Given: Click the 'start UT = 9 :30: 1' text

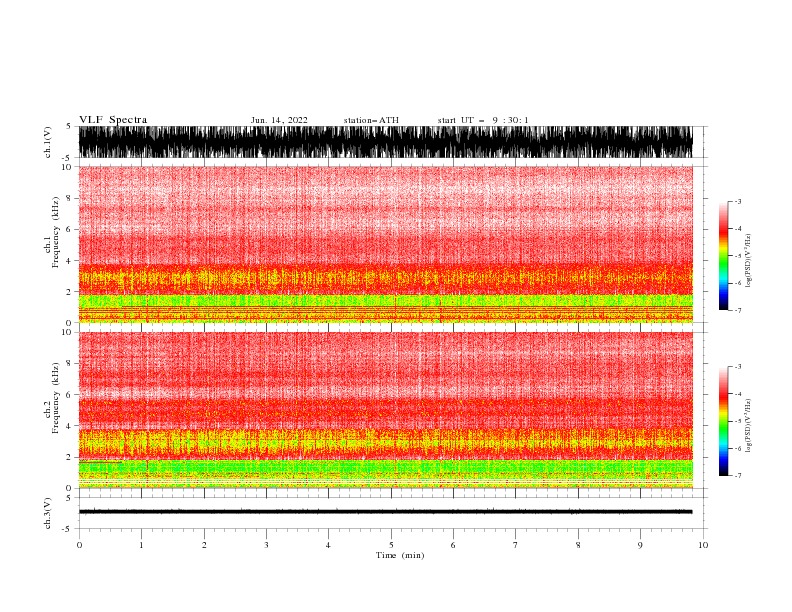Looking at the screenshot, I should [483, 120].
